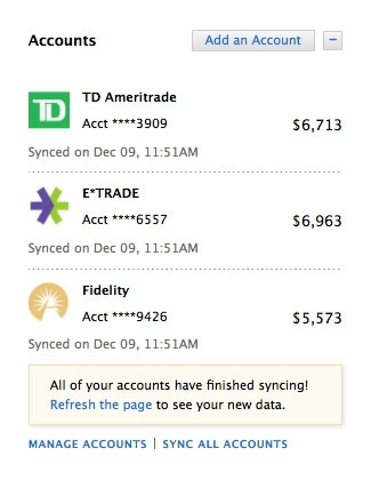Open the MANAGE ACCOUNTS link
Image resolution: width=371 pixels, height=480 pixels.
tap(87, 444)
